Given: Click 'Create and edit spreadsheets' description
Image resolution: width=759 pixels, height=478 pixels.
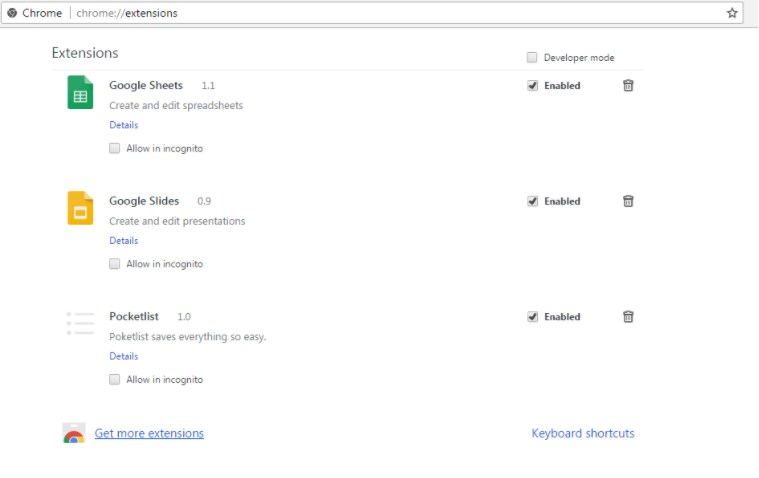Looking at the screenshot, I should pyautogui.click(x=176, y=106).
